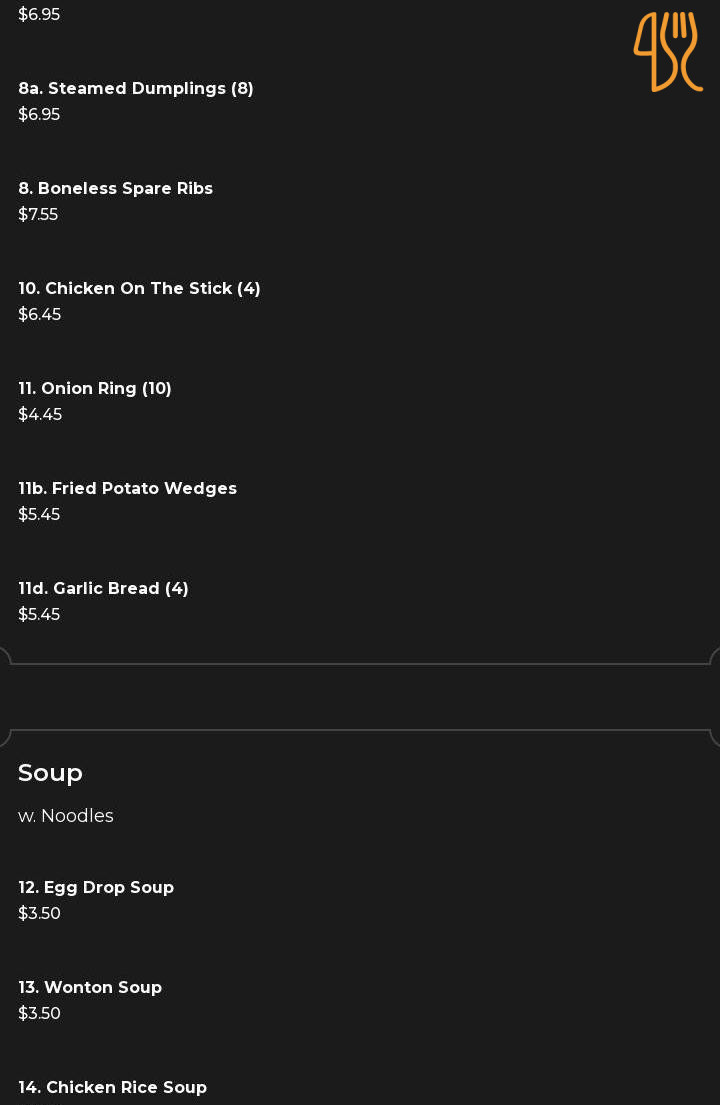Choose 10. Chicken On The Stick (4)
The image size is (720, 1105).
[x=139, y=289]
